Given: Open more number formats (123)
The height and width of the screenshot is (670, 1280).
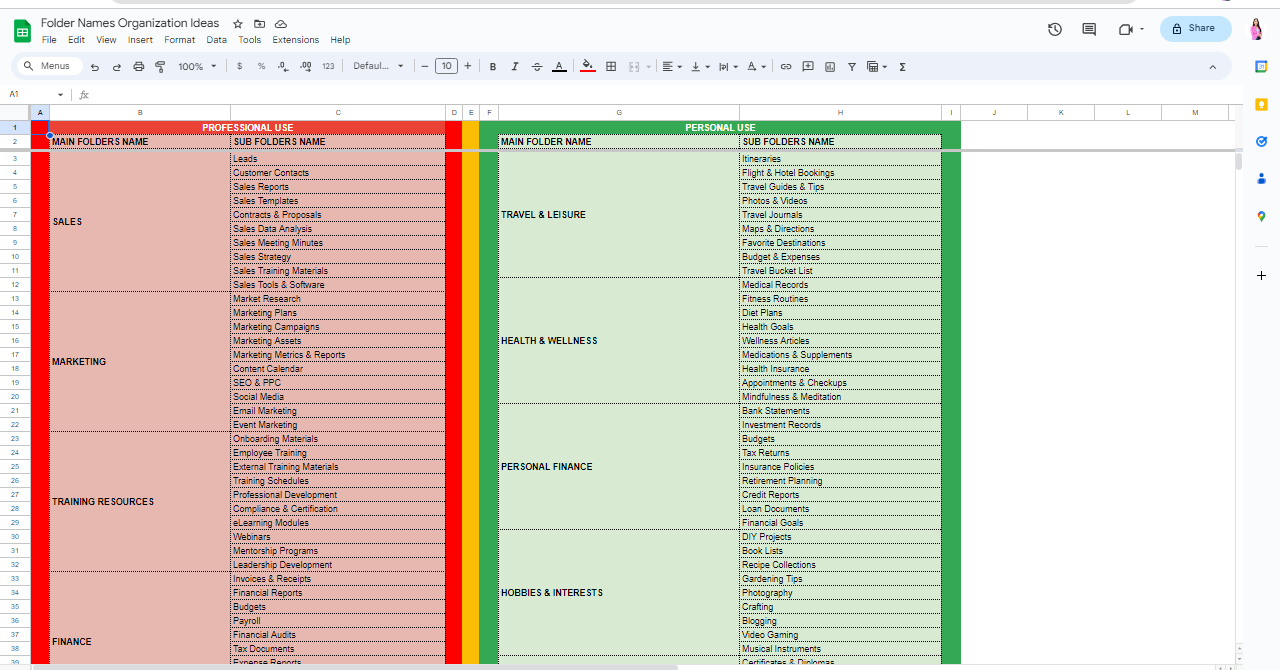Looking at the screenshot, I should [328, 67].
